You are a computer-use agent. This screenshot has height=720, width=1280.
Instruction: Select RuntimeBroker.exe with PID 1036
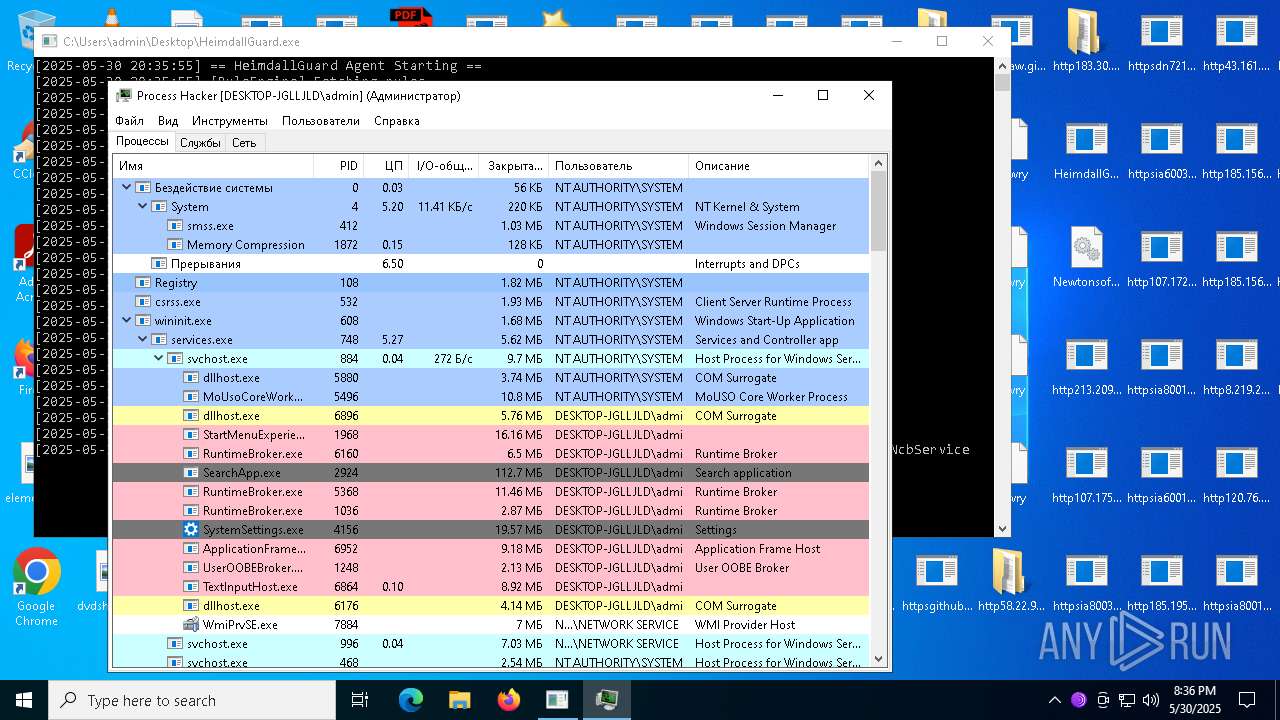[491, 511]
